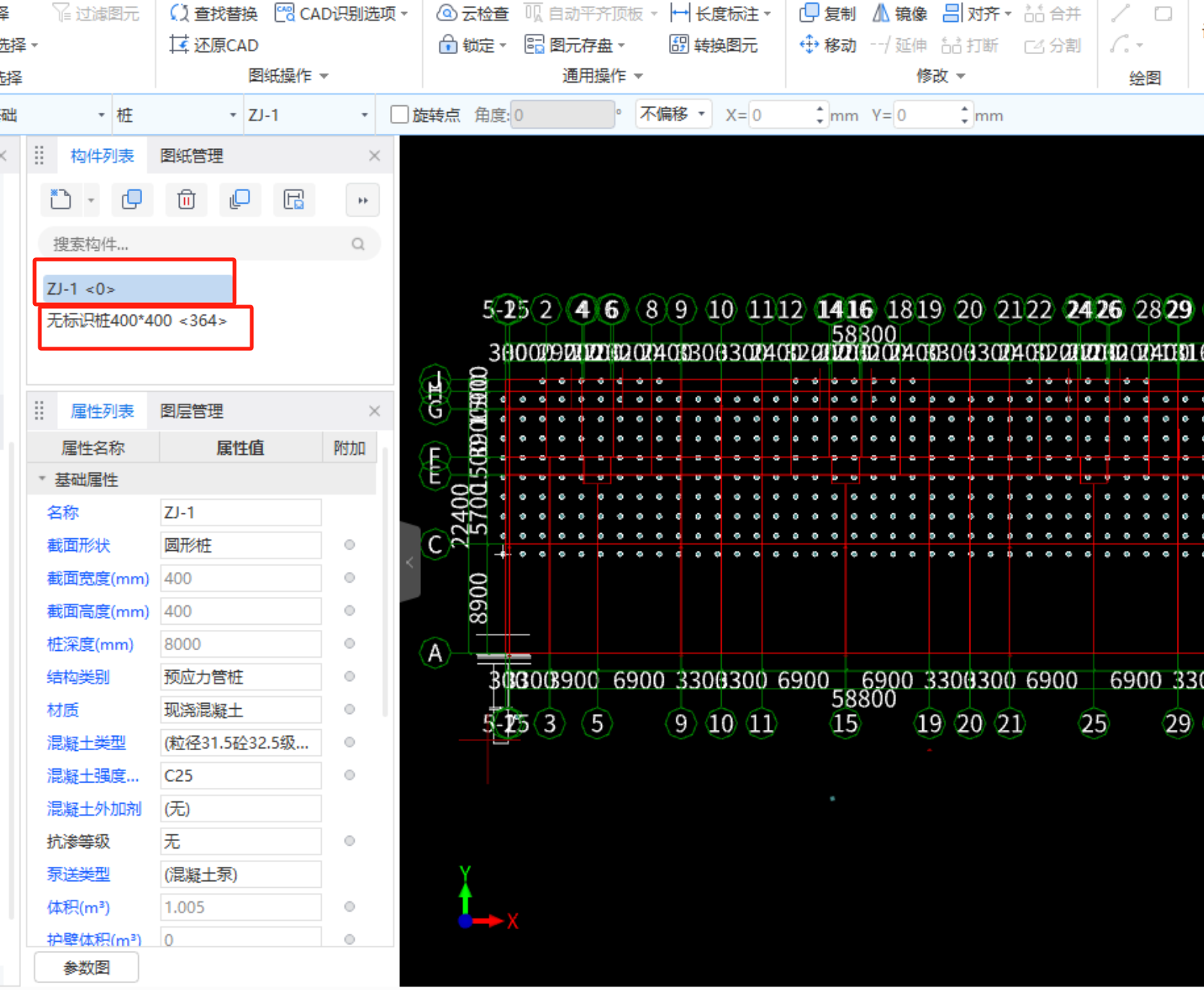Toggle the 桩深度 additional option circle

(349, 643)
